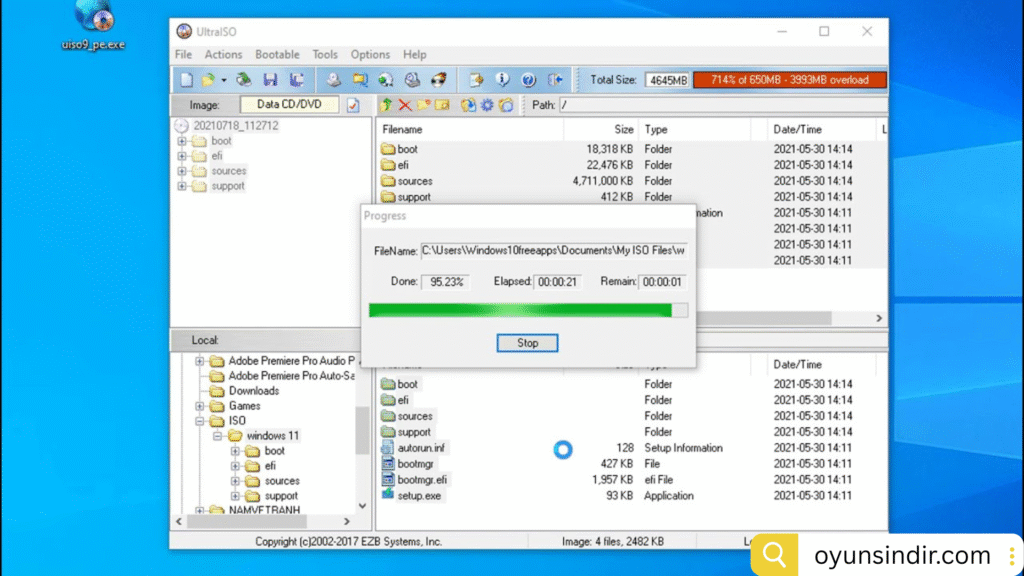Expand the Games folder in the Local tree

(200, 406)
